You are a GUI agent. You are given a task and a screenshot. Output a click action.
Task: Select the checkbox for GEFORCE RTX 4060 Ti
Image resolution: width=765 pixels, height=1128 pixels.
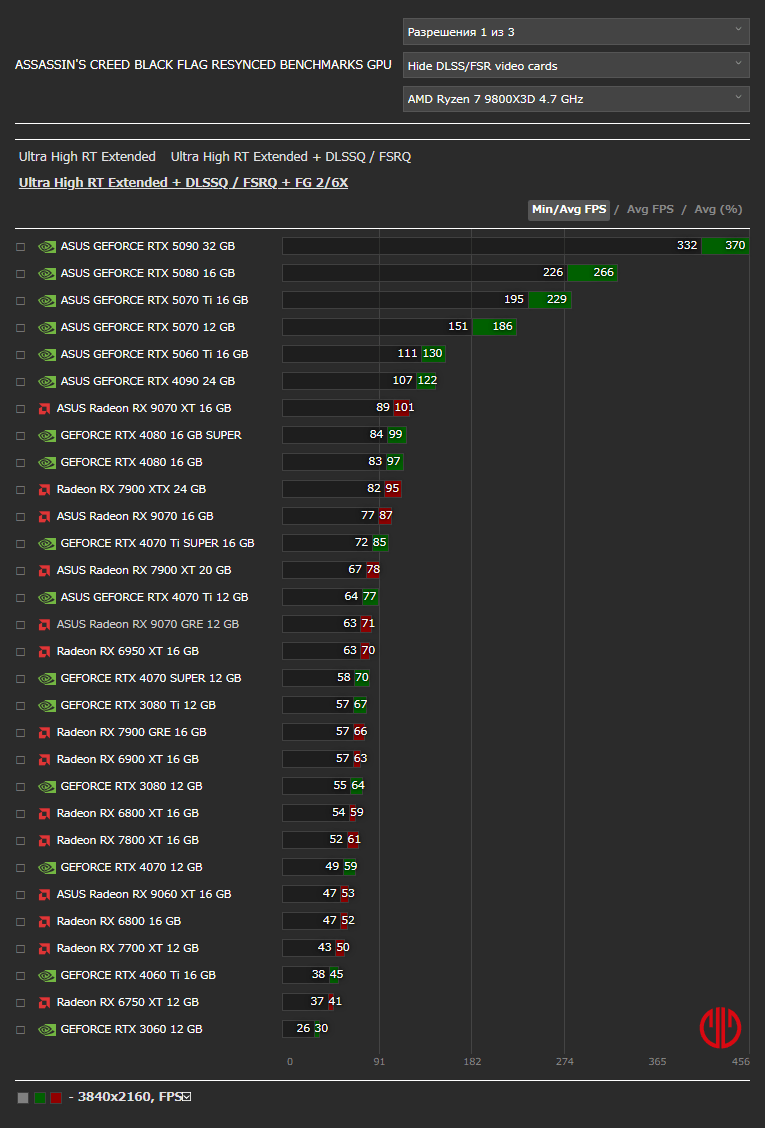pyautogui.click(x=21, y=976)
